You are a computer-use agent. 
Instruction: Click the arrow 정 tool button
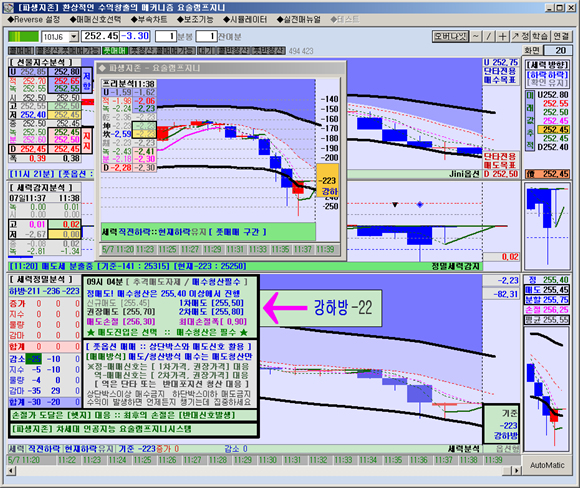pyautogui.click(x=520, y=36)
